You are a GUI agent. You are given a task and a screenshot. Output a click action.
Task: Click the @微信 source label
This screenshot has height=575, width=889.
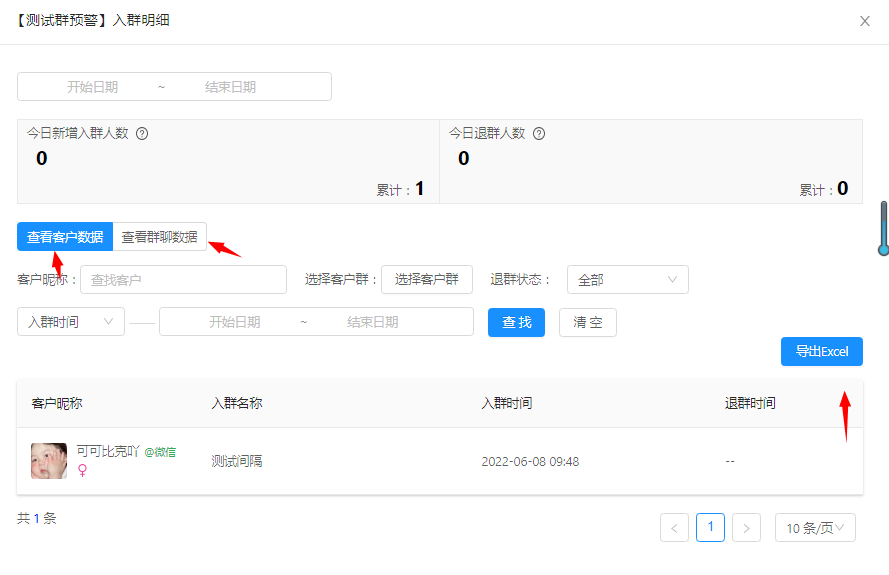click(160, 452)
